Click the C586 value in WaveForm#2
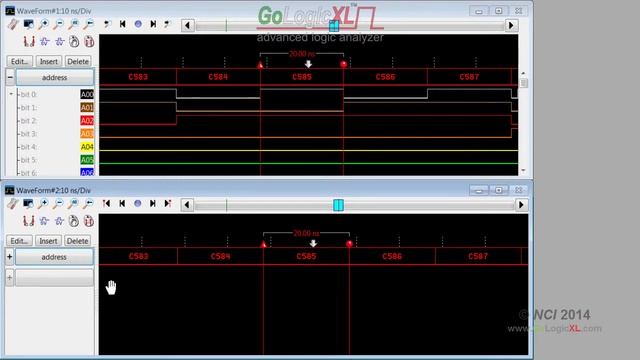This screenshot has width=640, height=360. tap(392, 256)
